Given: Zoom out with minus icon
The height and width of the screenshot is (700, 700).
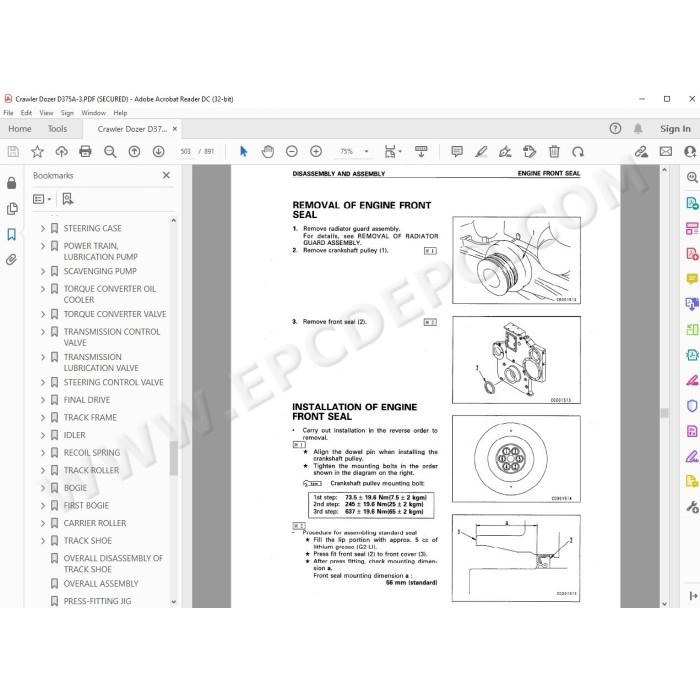Looking at the screenshot, I should [292, 152].
